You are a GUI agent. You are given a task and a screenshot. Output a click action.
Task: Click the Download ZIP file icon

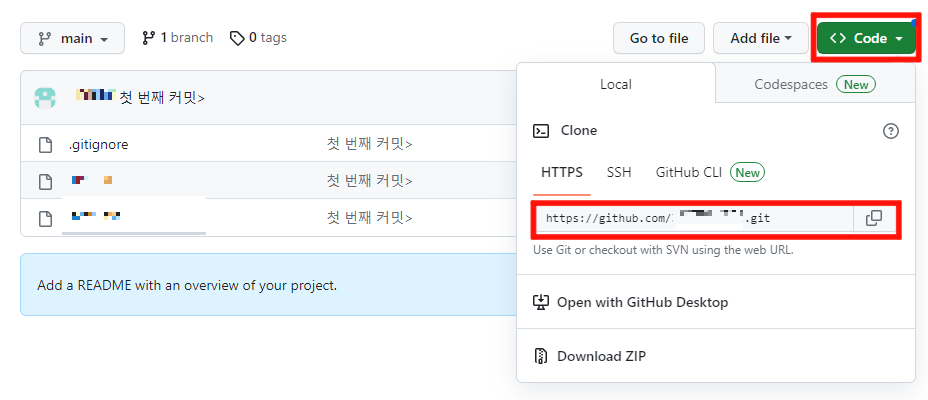[x=540, y=356]
